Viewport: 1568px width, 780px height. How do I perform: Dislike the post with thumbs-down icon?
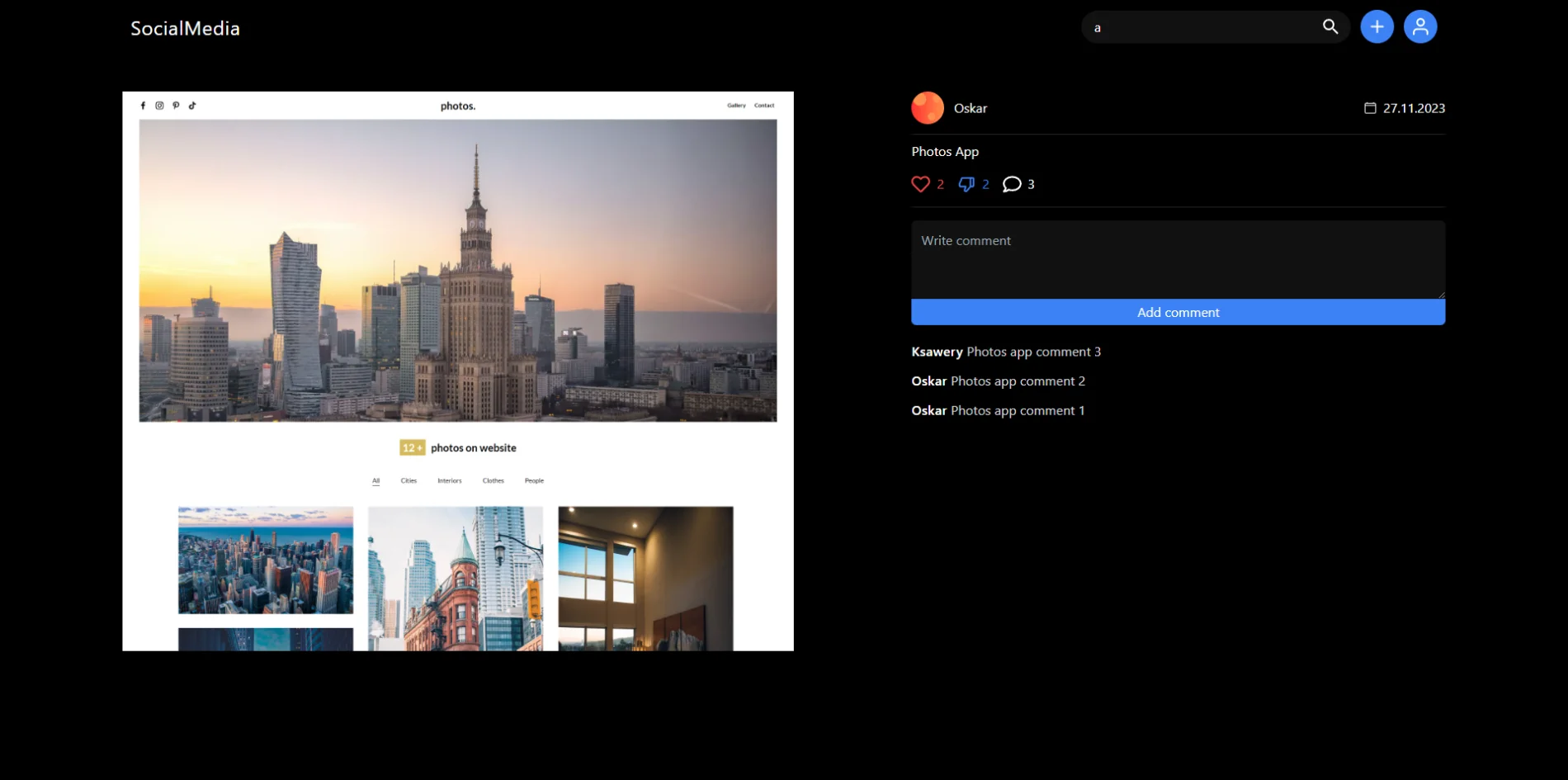coord(966,184)
